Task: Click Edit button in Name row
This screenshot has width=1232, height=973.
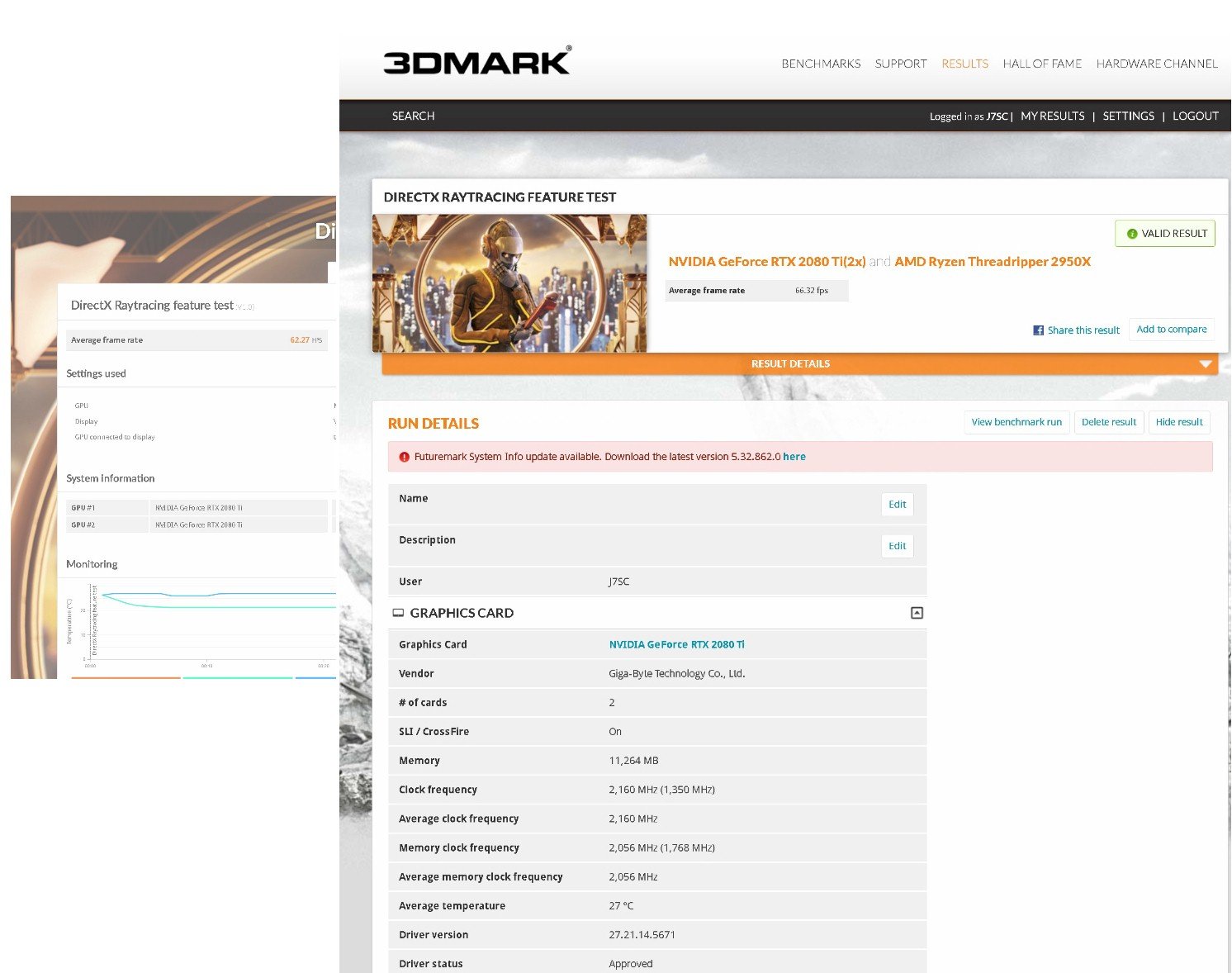Action: point(898,505)
